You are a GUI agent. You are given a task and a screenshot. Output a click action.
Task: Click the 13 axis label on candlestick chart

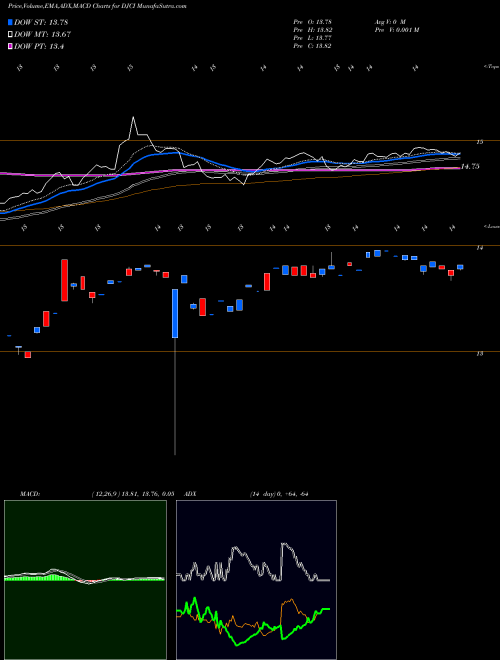coord(479,354)
